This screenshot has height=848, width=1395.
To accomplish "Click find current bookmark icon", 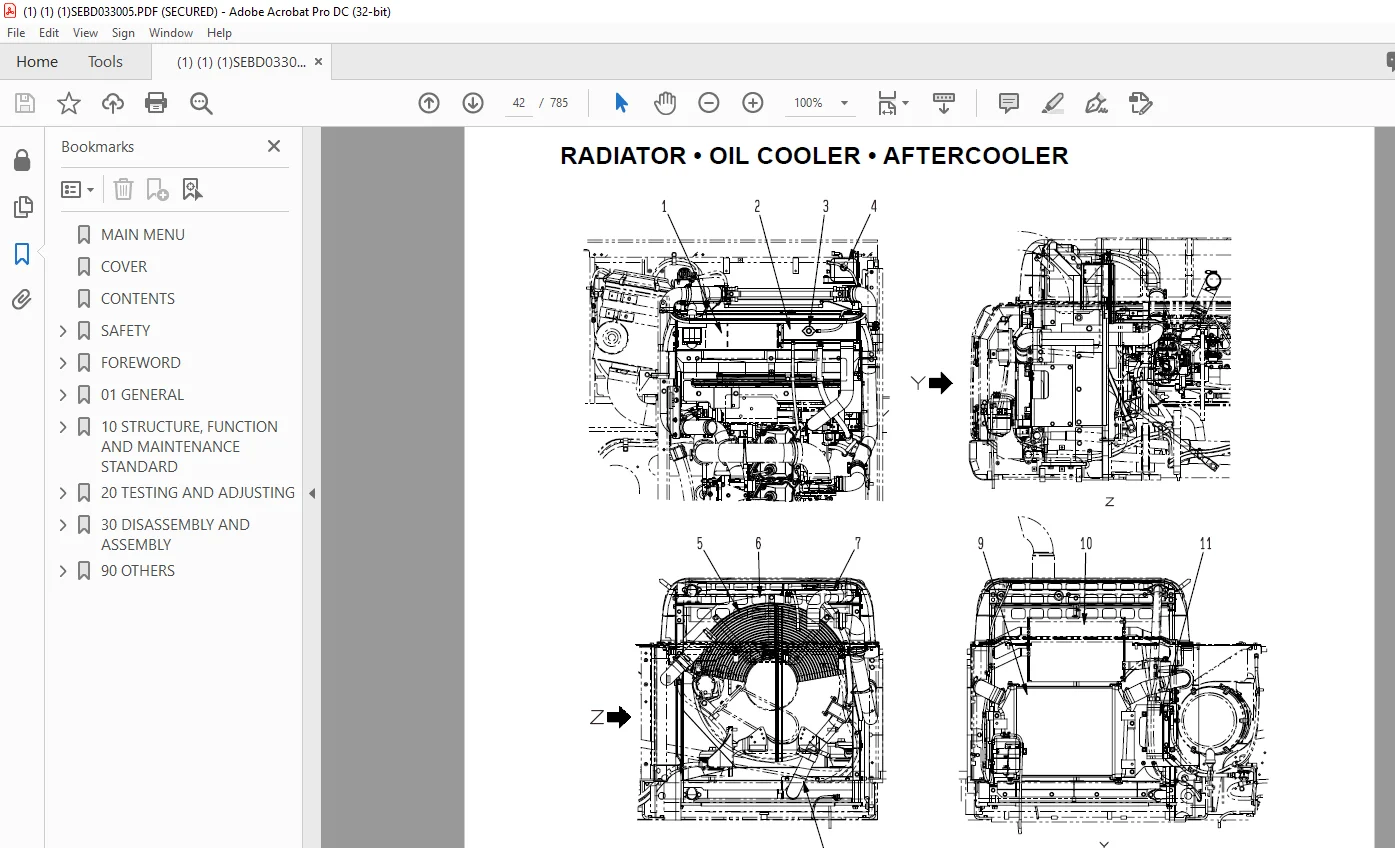I will pos(192,189).
